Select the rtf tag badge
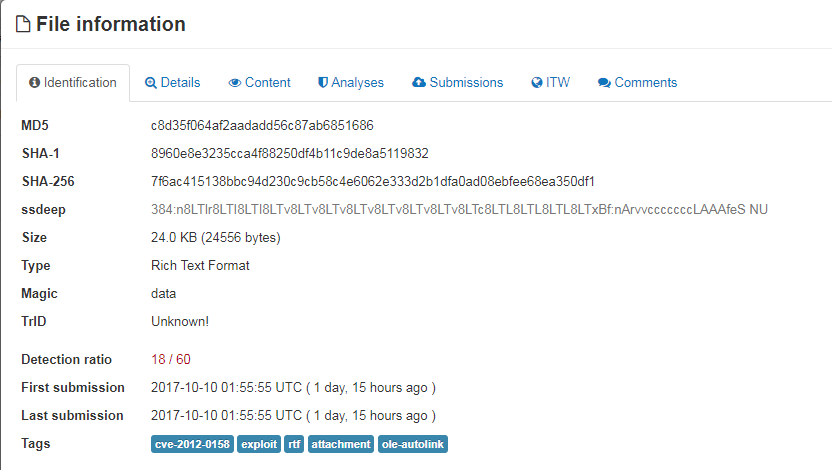832x470 pixels. click(x=294, y=444)
